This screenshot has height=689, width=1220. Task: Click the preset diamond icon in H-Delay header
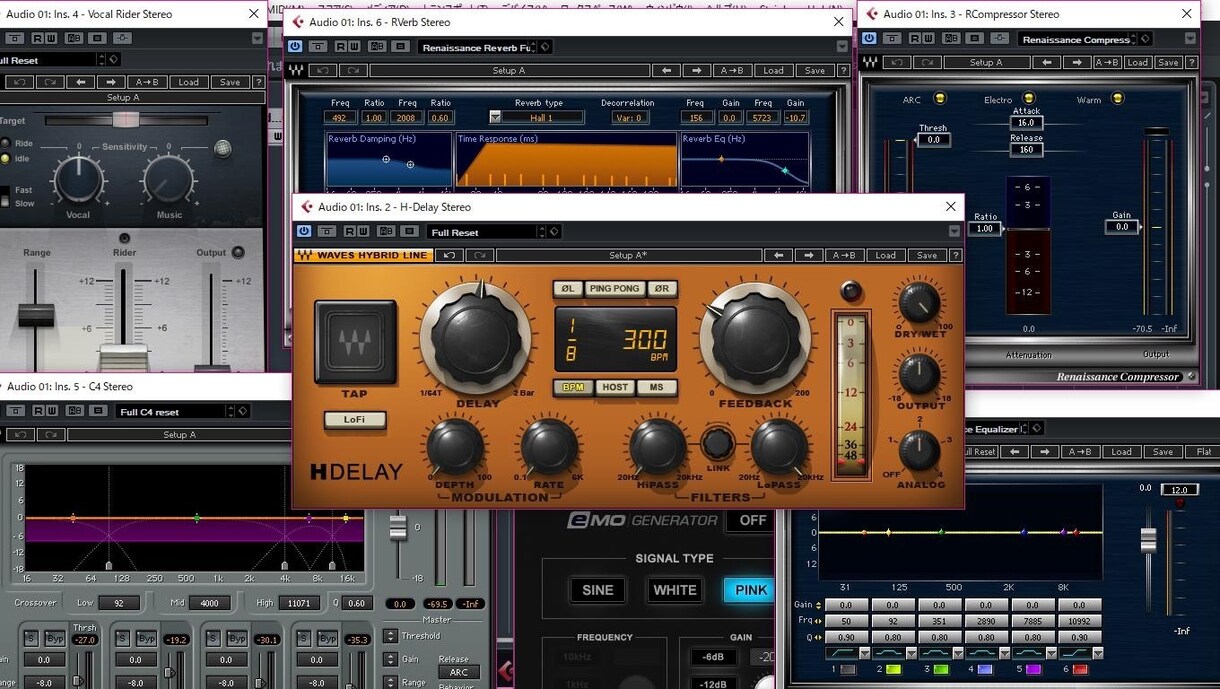coord(555,231)
